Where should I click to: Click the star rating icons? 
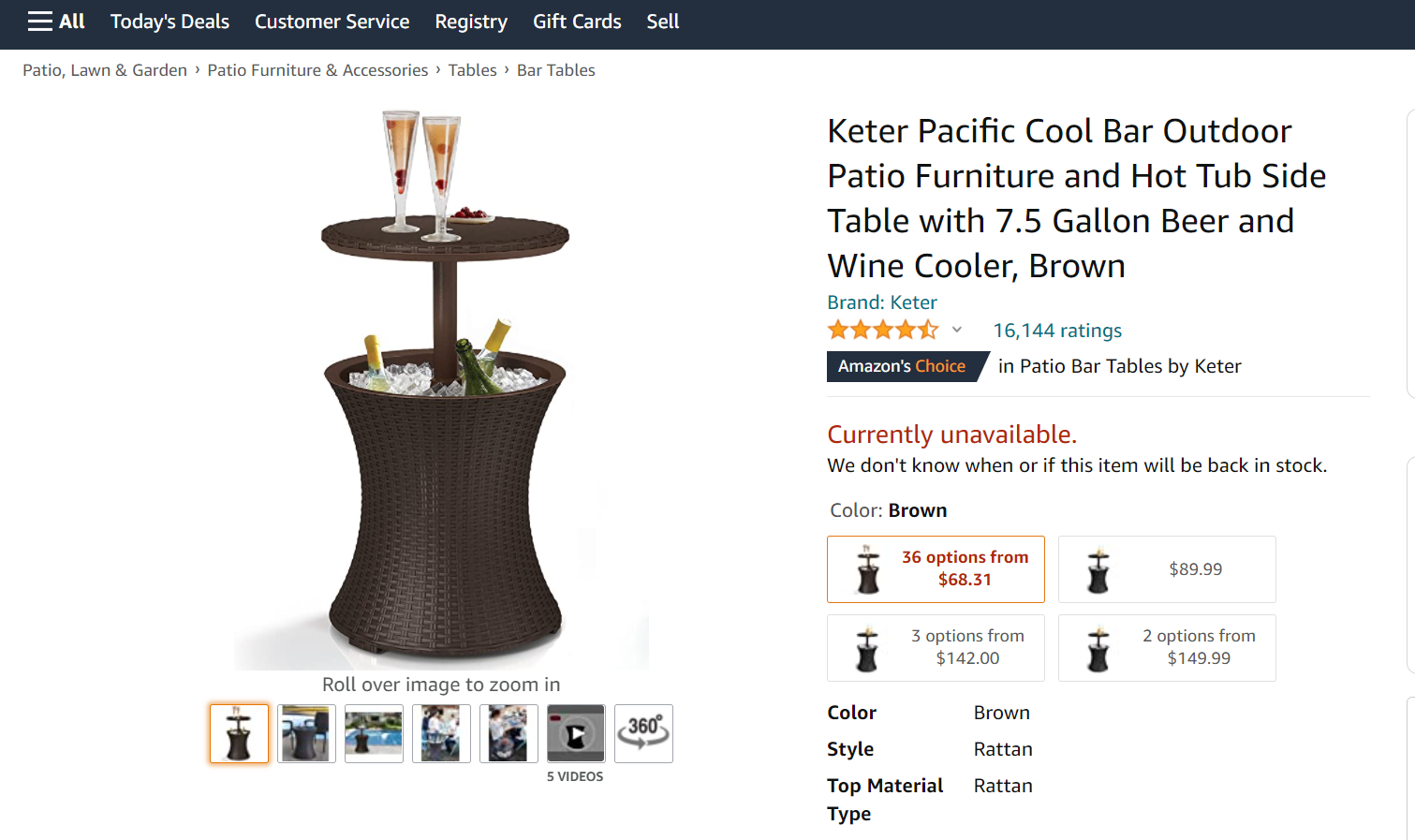pos(882,330)
